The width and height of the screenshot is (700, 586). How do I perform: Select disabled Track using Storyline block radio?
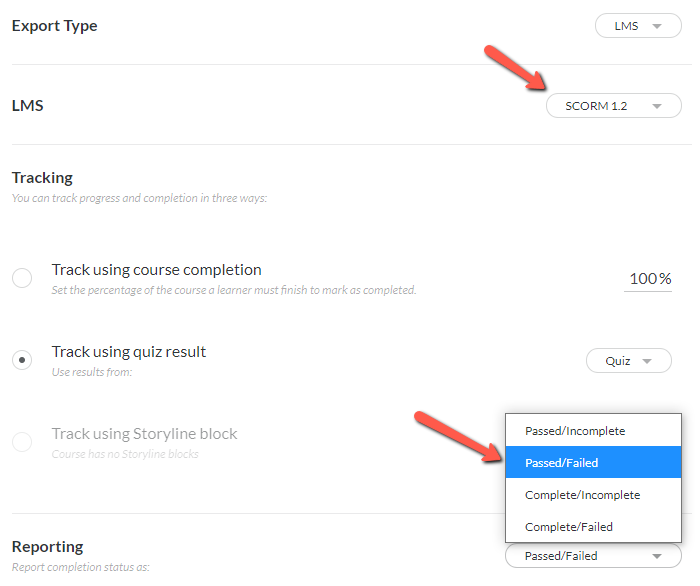22,442
